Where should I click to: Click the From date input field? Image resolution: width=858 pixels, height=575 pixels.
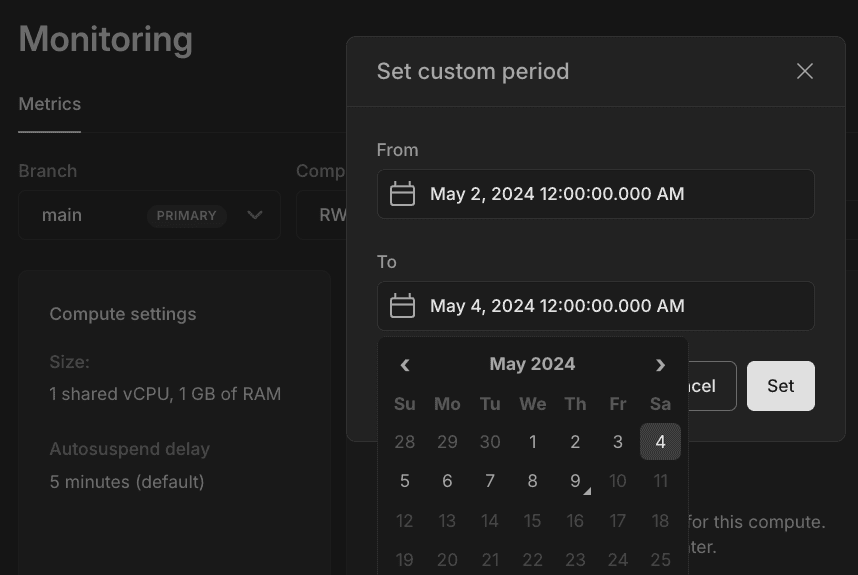coord(595,194)
